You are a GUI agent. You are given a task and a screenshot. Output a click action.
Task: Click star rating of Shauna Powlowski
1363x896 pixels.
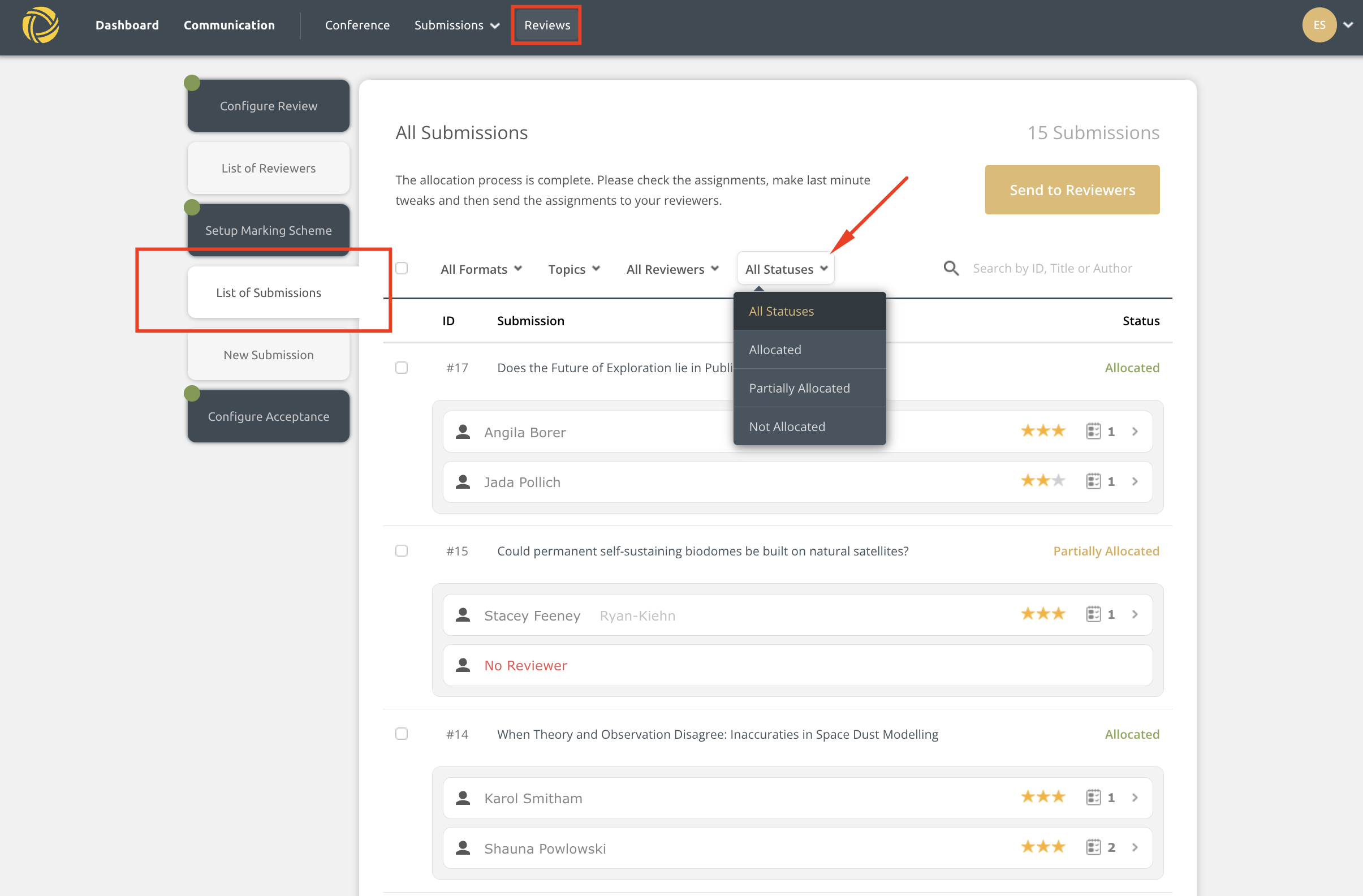[1043, 847]
